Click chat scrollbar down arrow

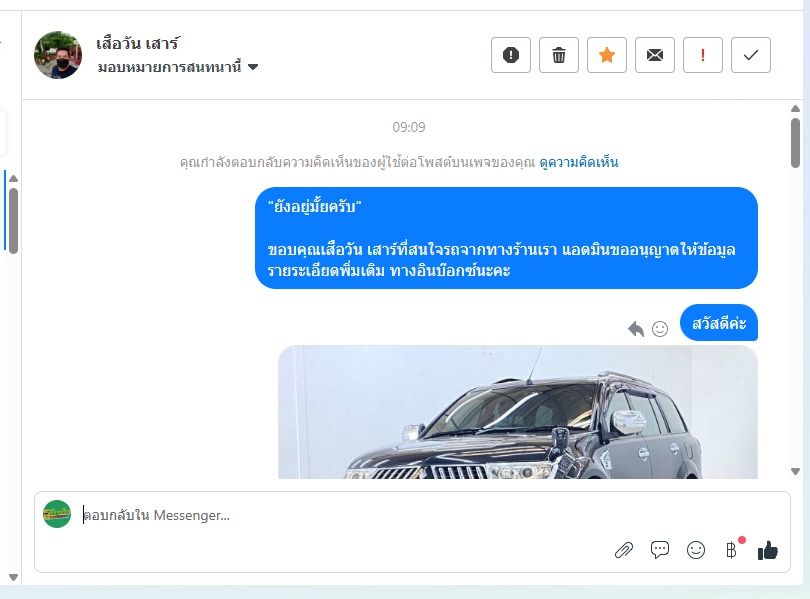[796, 471]
